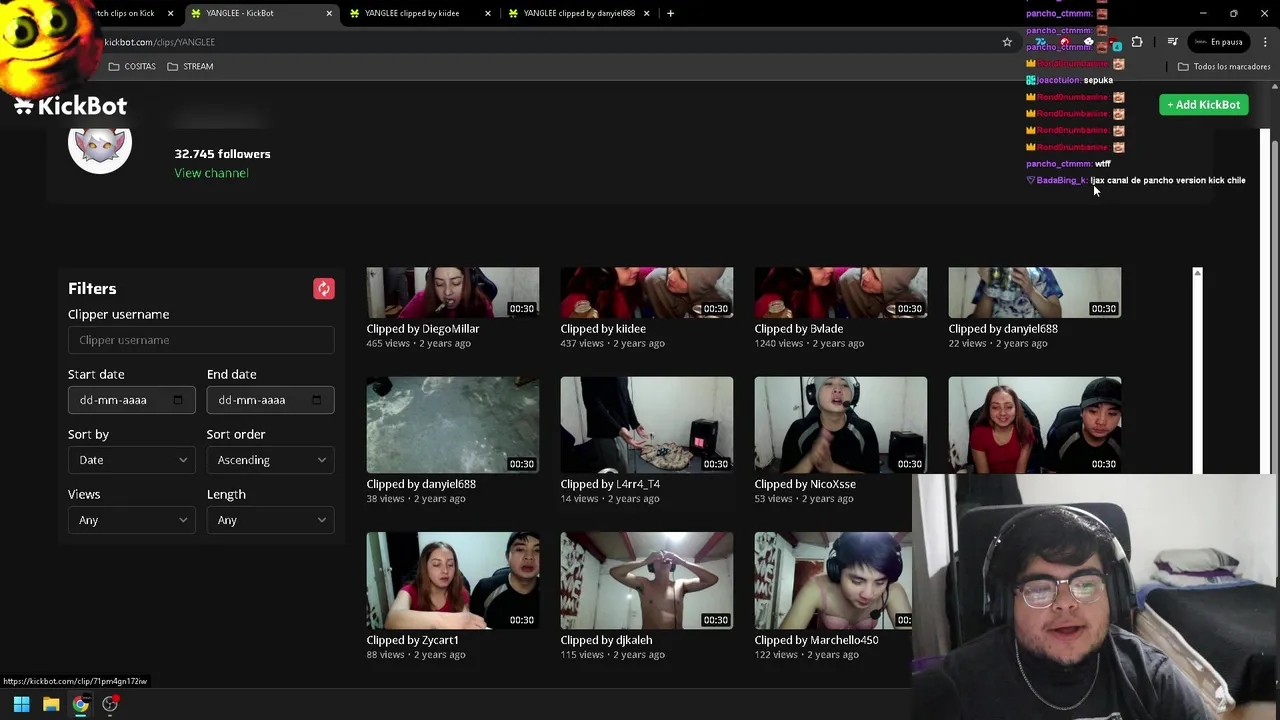This screenshot has height=720, width=1280.
Task: Open the COSITAS bookmarks folder
Action: (x=132, y=66)
